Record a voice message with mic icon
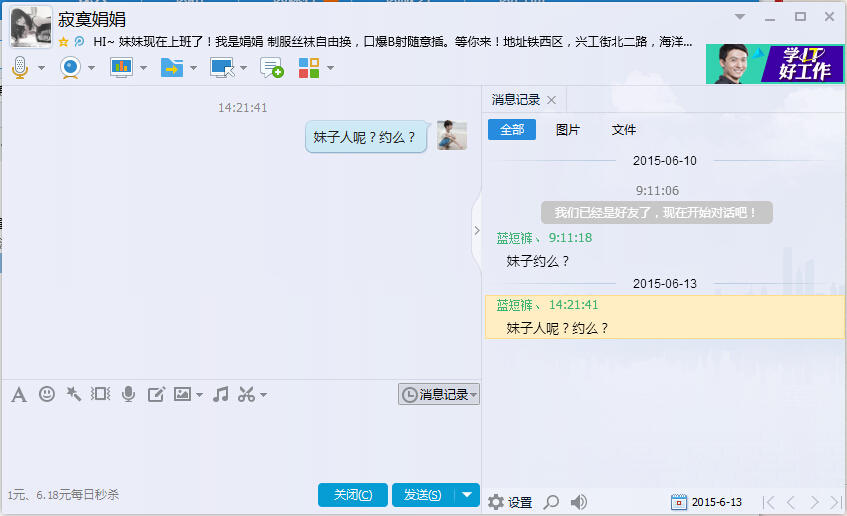This screenshot has height=516, width=847. (129, 394)
